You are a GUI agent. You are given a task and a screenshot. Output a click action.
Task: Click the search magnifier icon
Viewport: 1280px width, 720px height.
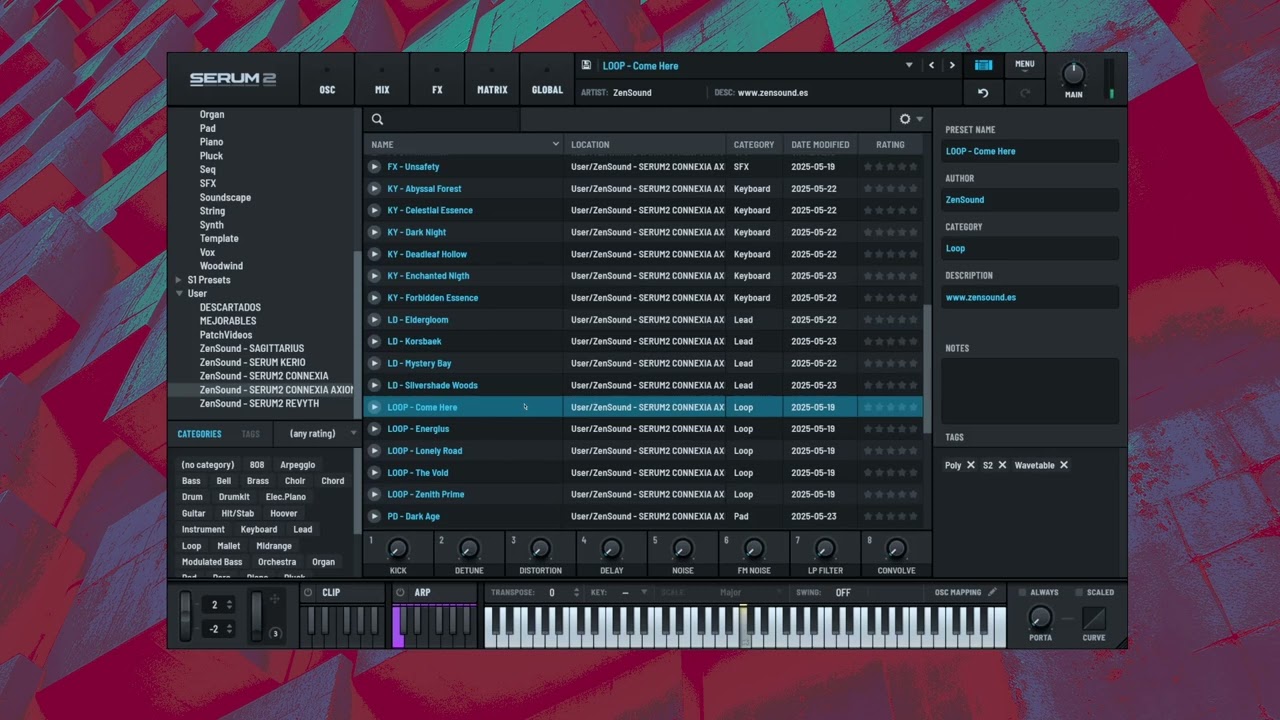pyautogui.click(x=378, y=119)
